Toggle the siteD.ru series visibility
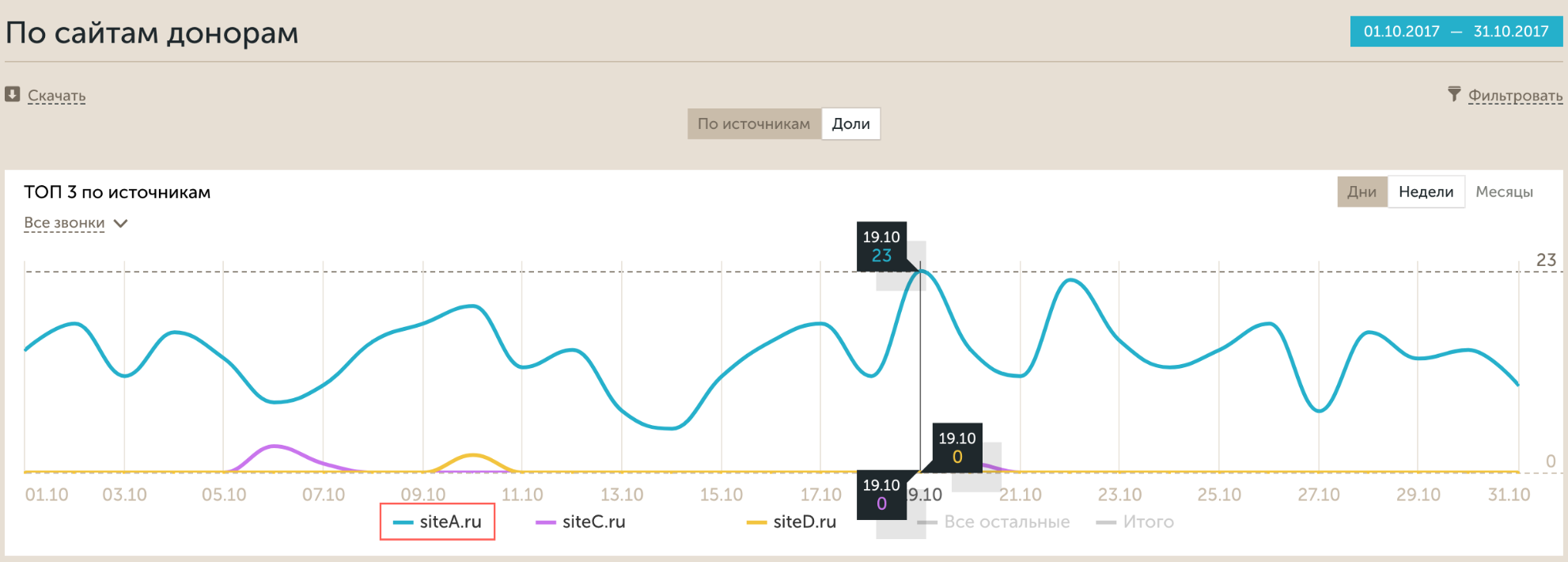 pyautogui.click(x=805, y=522)
